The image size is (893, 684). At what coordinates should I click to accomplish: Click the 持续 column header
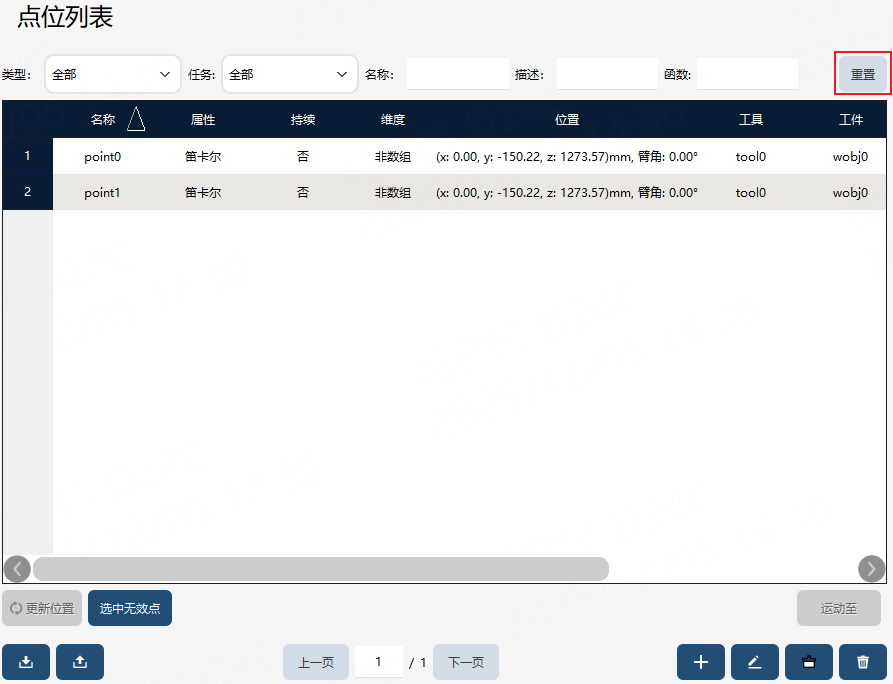303,120
